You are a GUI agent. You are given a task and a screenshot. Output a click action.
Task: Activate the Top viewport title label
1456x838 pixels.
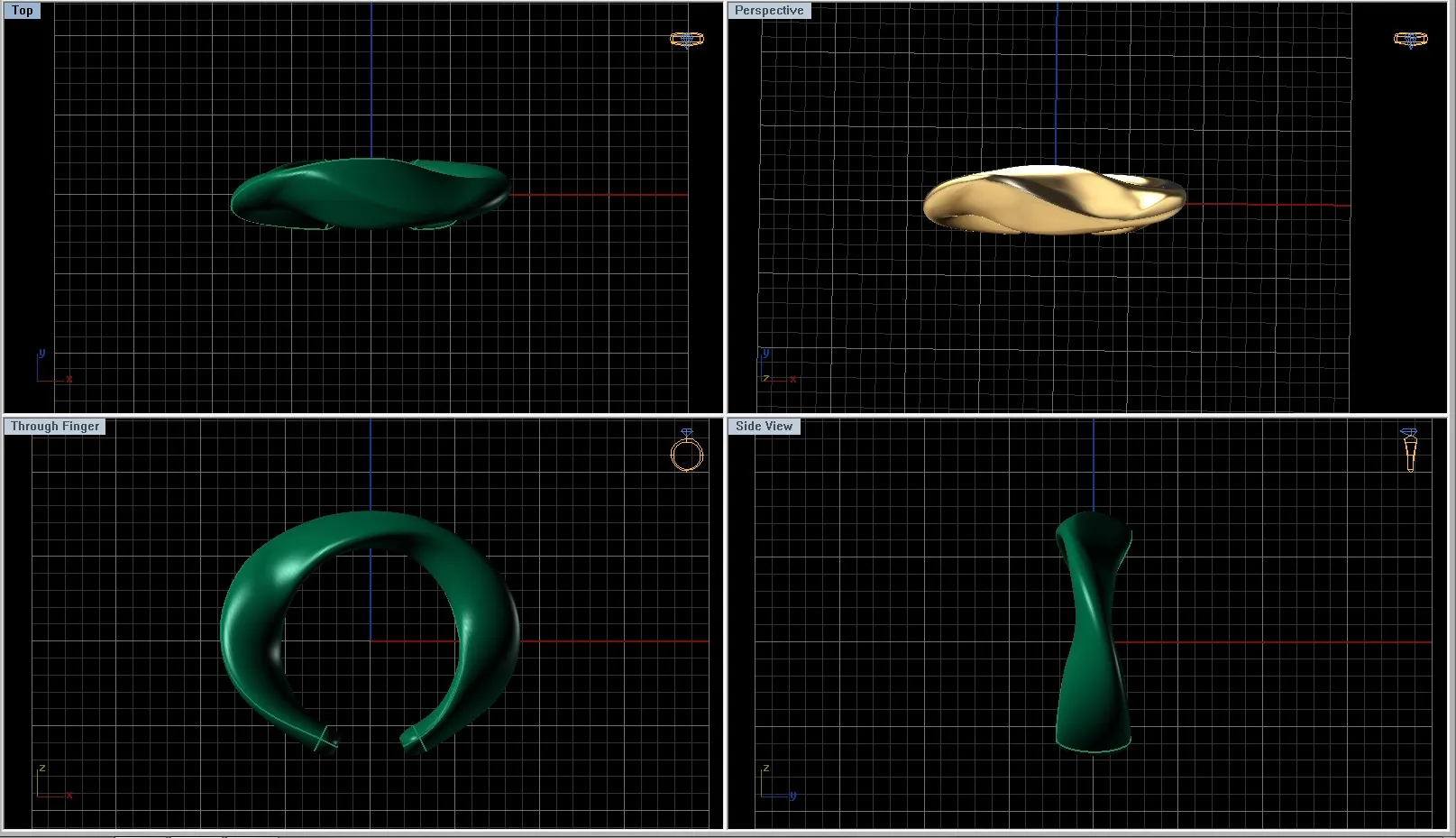point(23,11)
